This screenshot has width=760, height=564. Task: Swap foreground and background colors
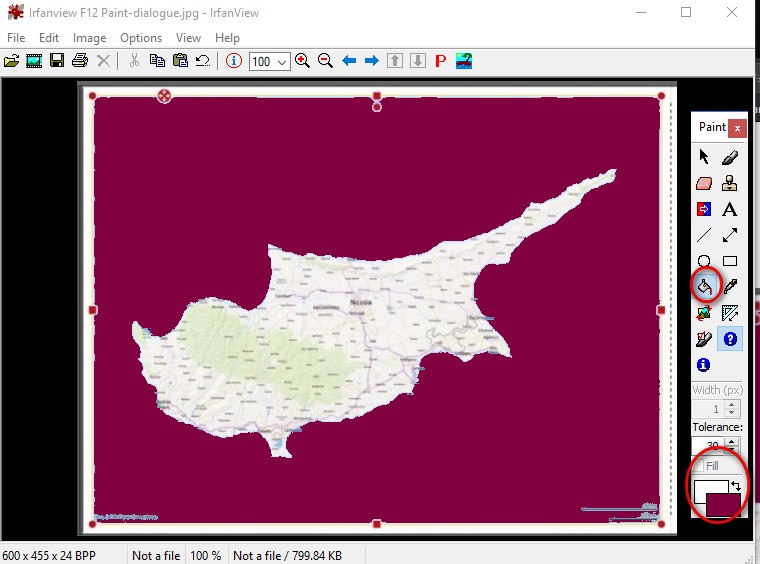point(736,485)
